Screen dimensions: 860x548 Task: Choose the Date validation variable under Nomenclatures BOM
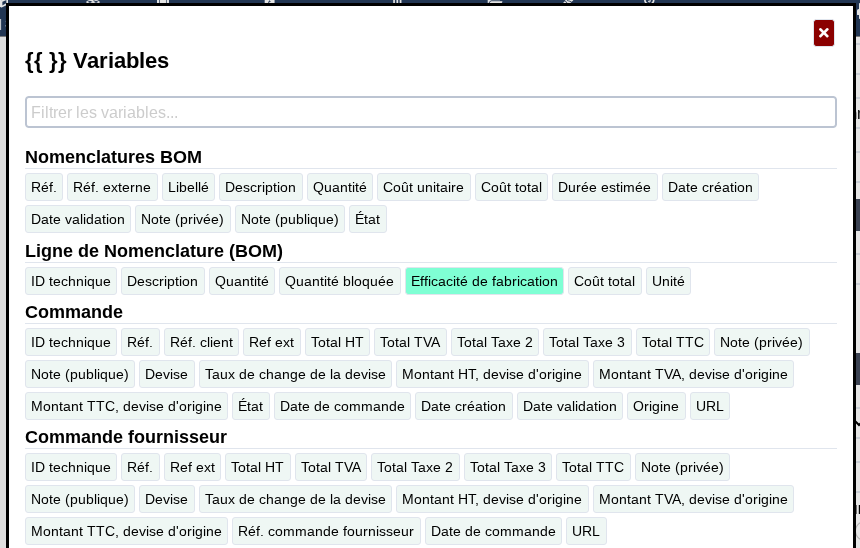pyautogui.click(x=78, y=219)
